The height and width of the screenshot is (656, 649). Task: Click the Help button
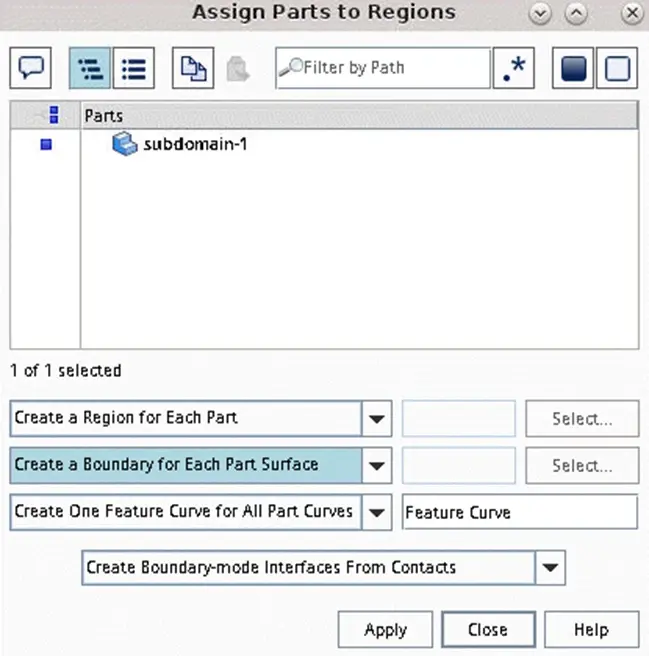click(592, 629)
